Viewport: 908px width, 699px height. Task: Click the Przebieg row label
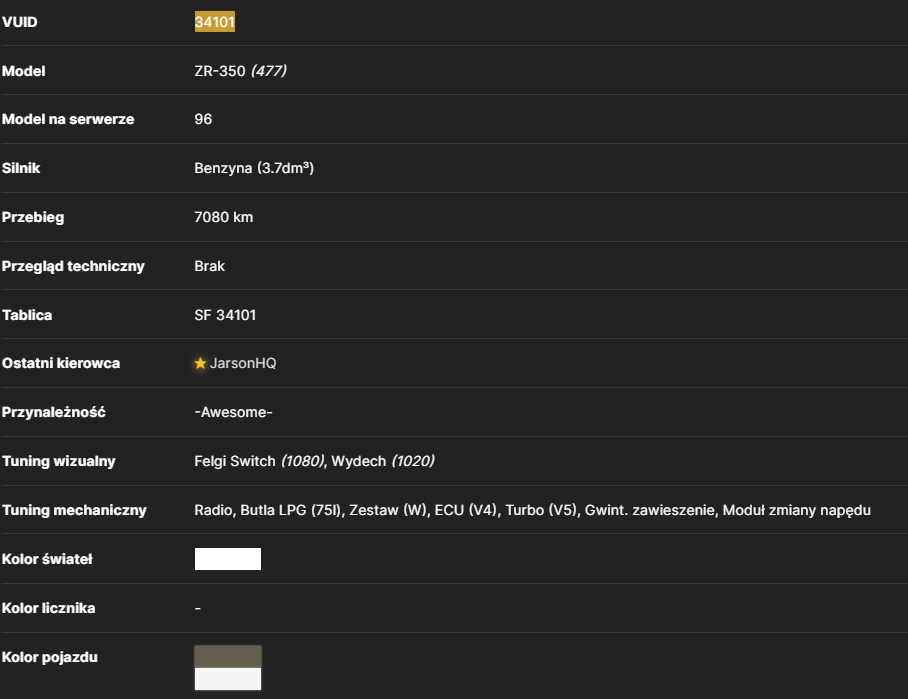(x=33, y=217)
